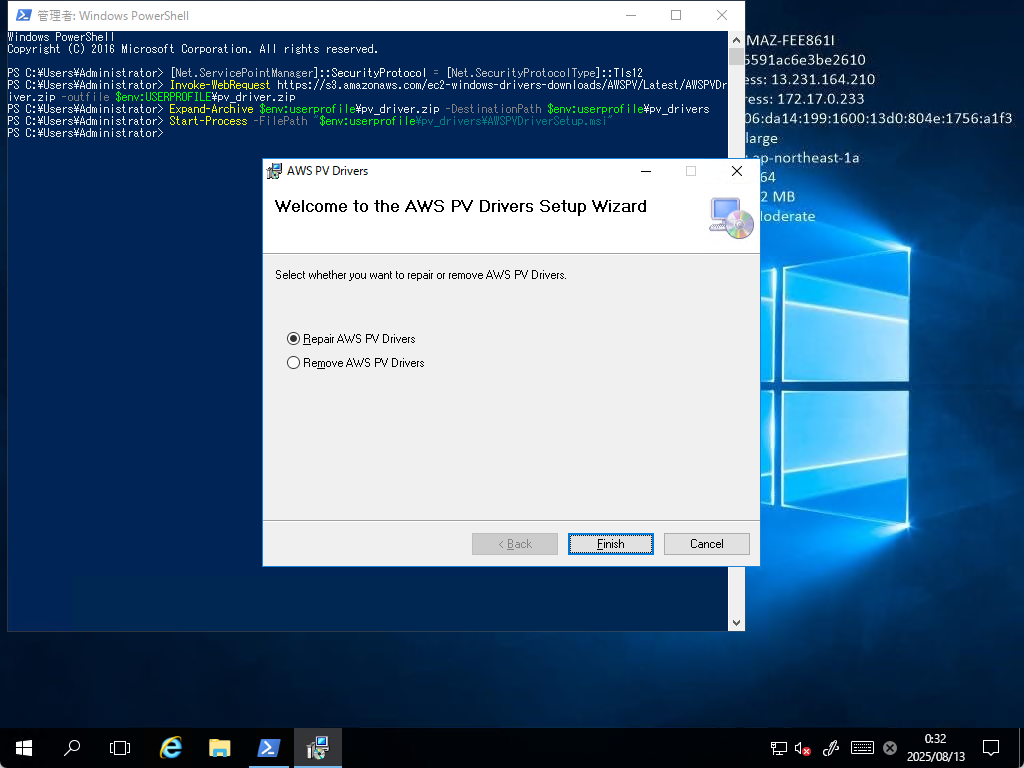Viewport: 1024px width, 768px height.
Task: Click the Finish button
Action: (x=610, y=544)
